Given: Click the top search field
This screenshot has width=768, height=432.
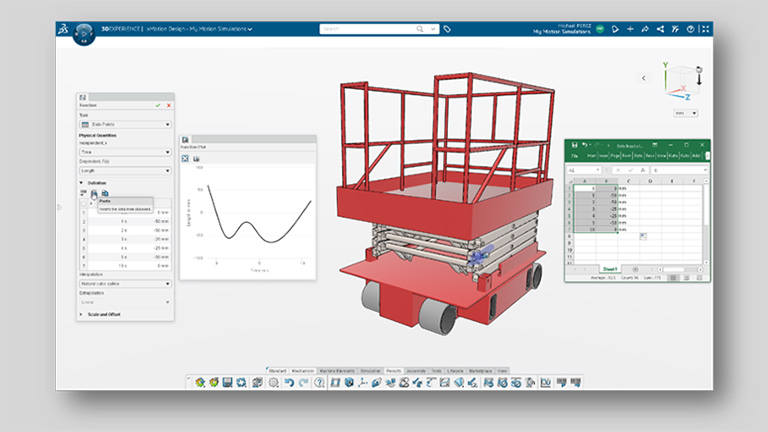Looking at the screenshot, I should [x=373, y=29].
